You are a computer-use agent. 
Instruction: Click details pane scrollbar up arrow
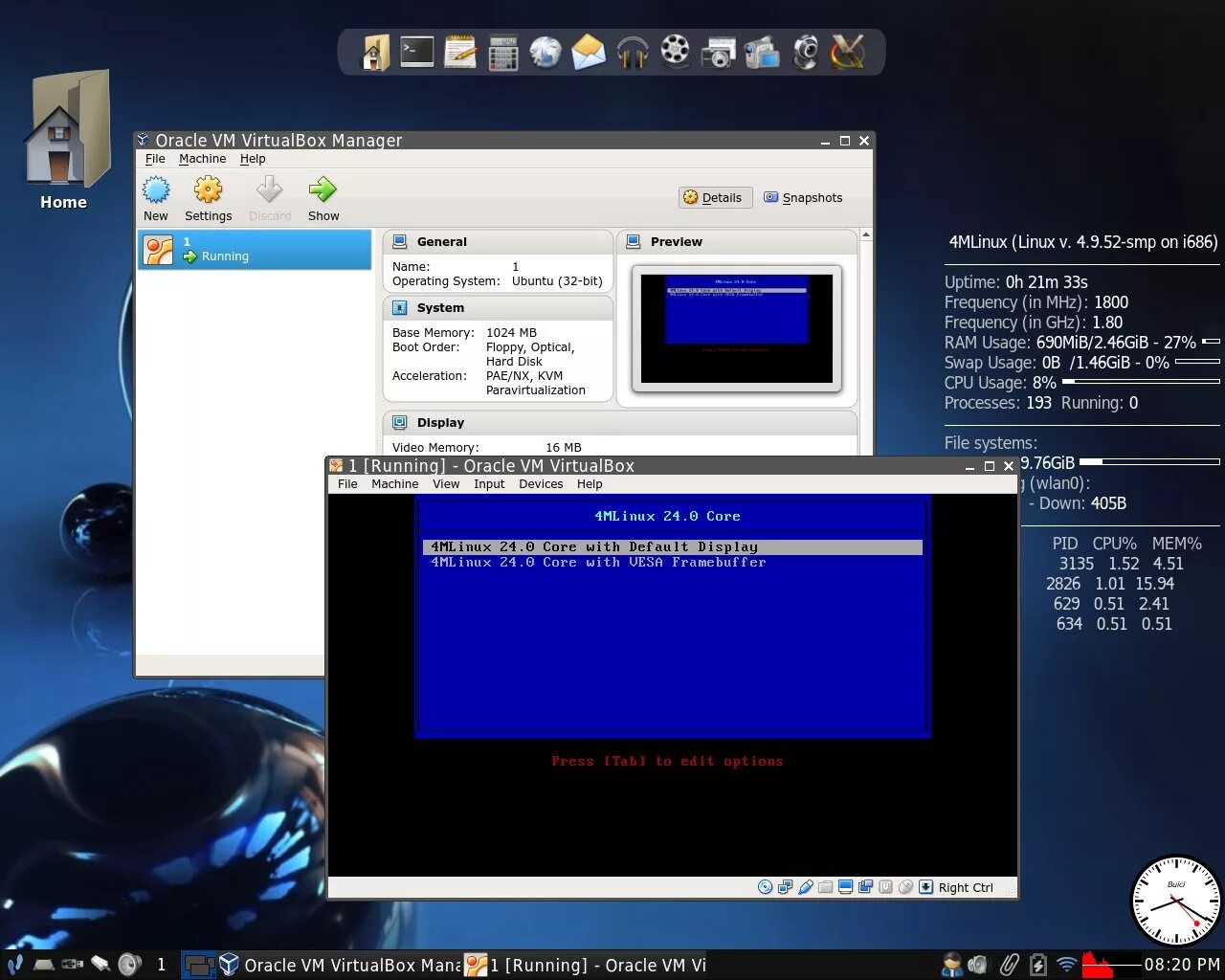click(865, 235)
